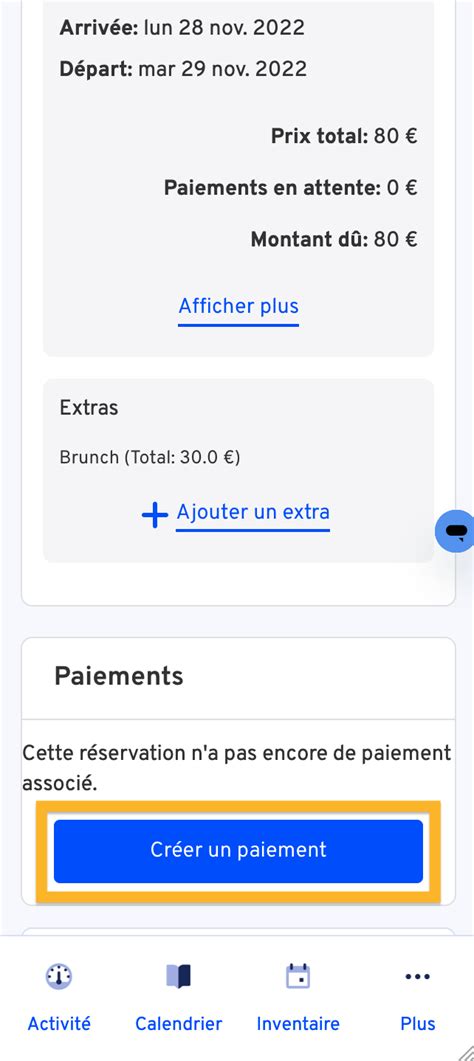
Task: Click the blue plus sign icon
Action: tap(155, 516)
